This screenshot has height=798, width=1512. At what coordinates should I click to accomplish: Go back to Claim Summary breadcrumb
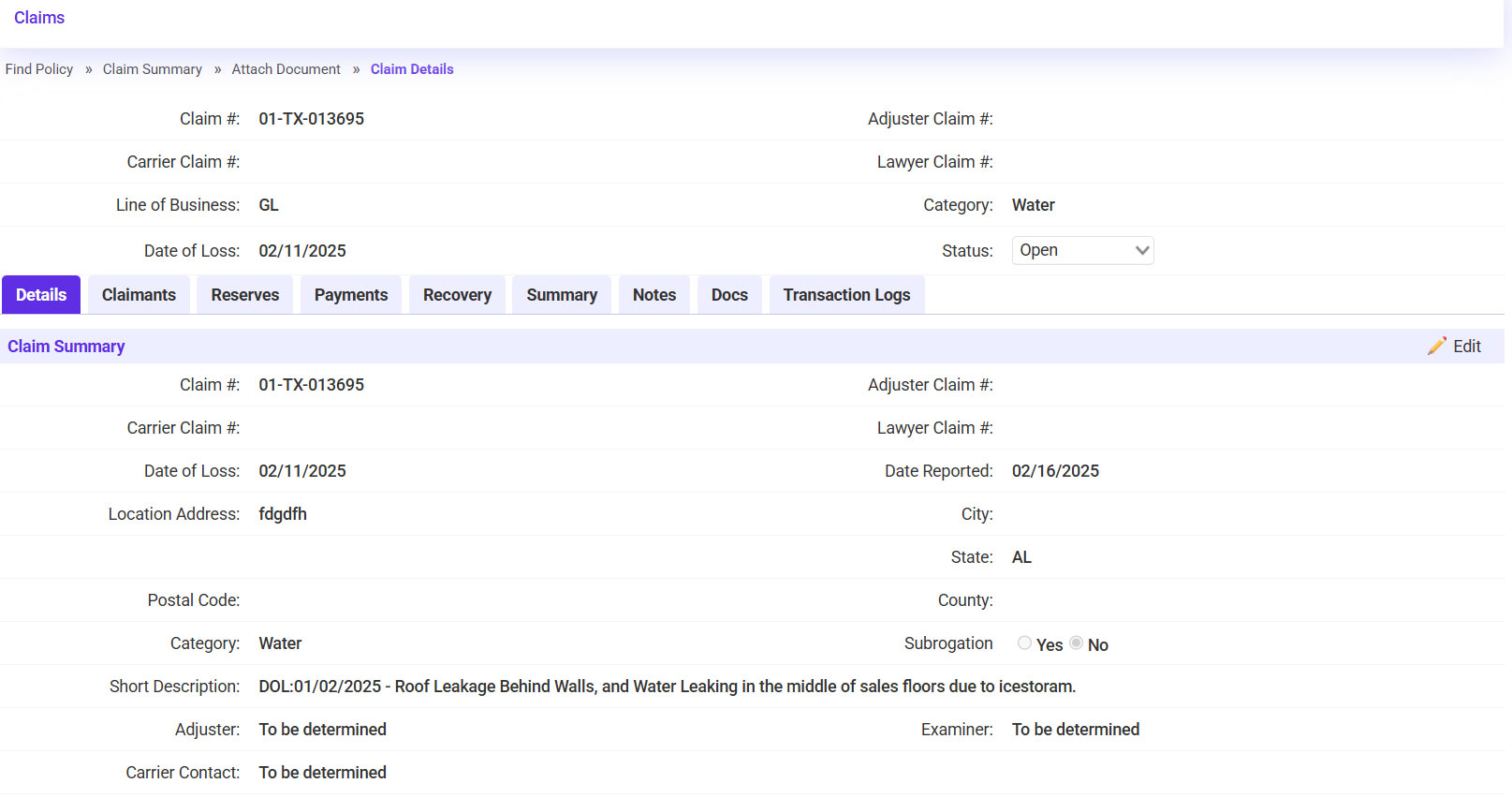(152, 69)
